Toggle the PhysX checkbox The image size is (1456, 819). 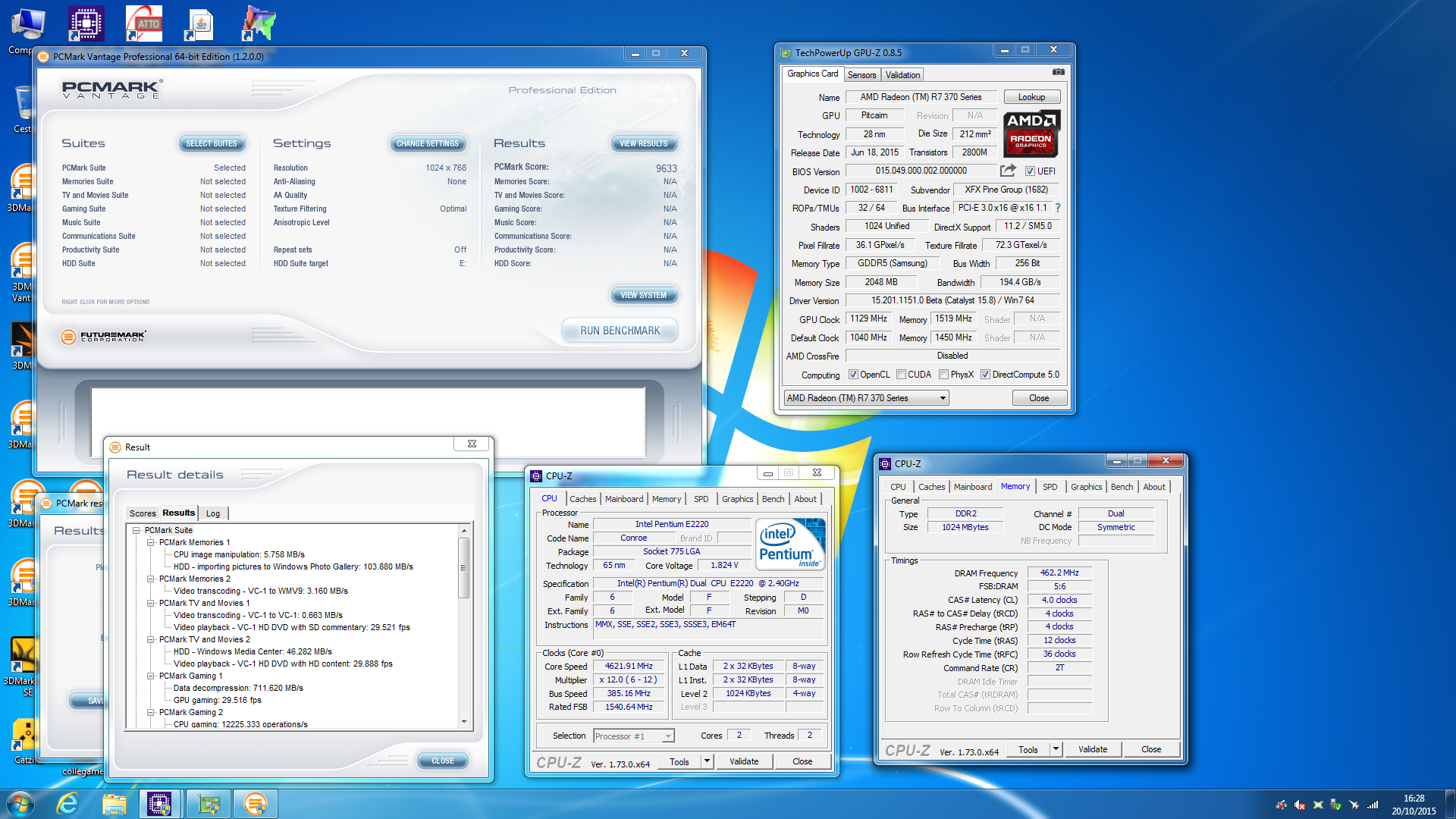(943, 375)
